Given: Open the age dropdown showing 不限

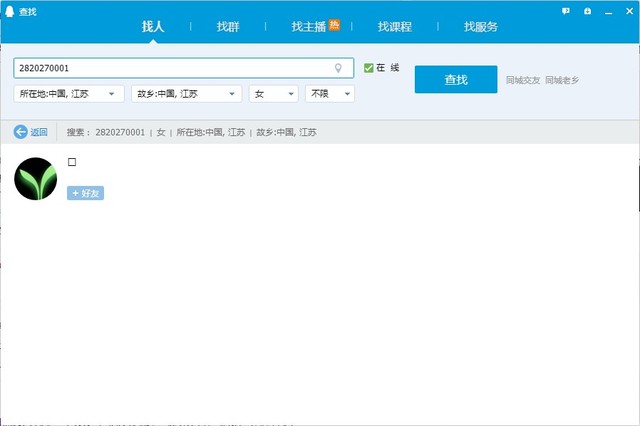Looking at the screenshot, I should click(330, 93).
